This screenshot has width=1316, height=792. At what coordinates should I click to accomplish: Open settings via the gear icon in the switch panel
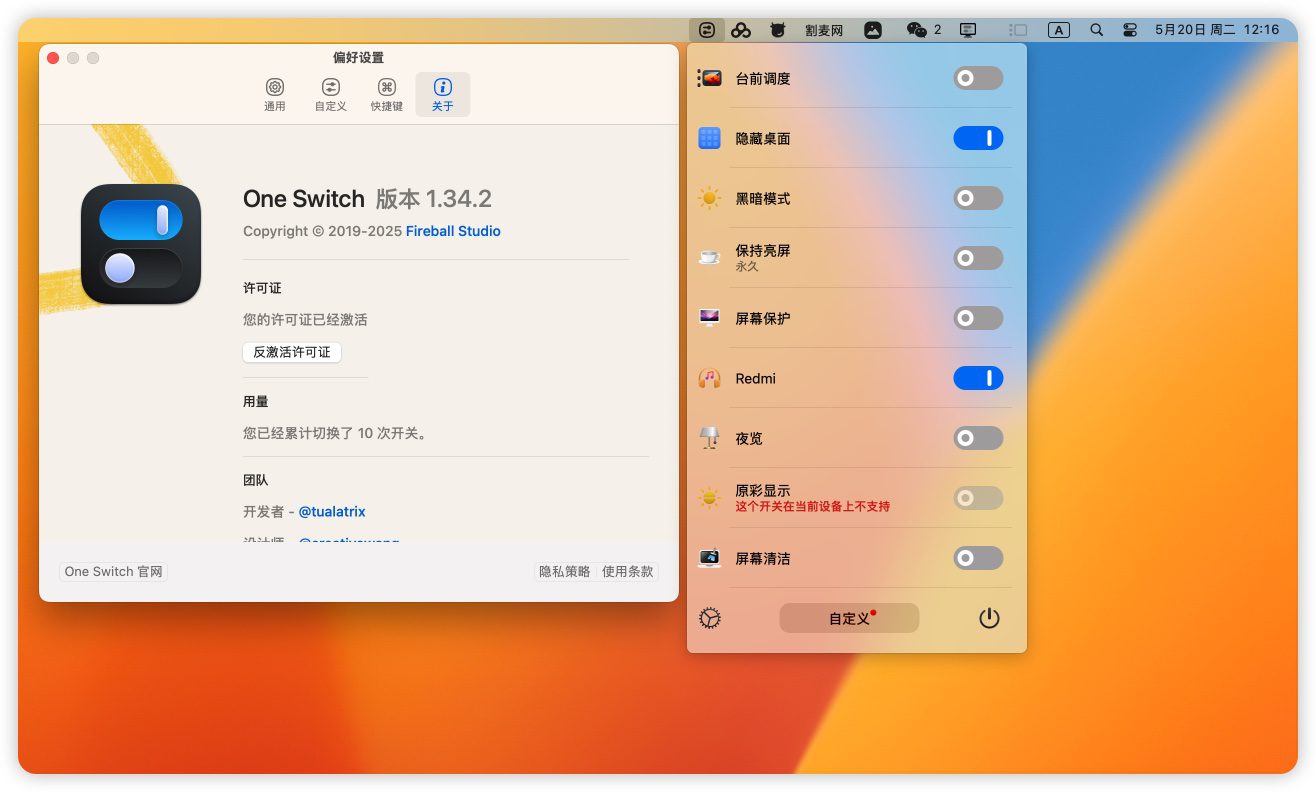coord(710,618)
